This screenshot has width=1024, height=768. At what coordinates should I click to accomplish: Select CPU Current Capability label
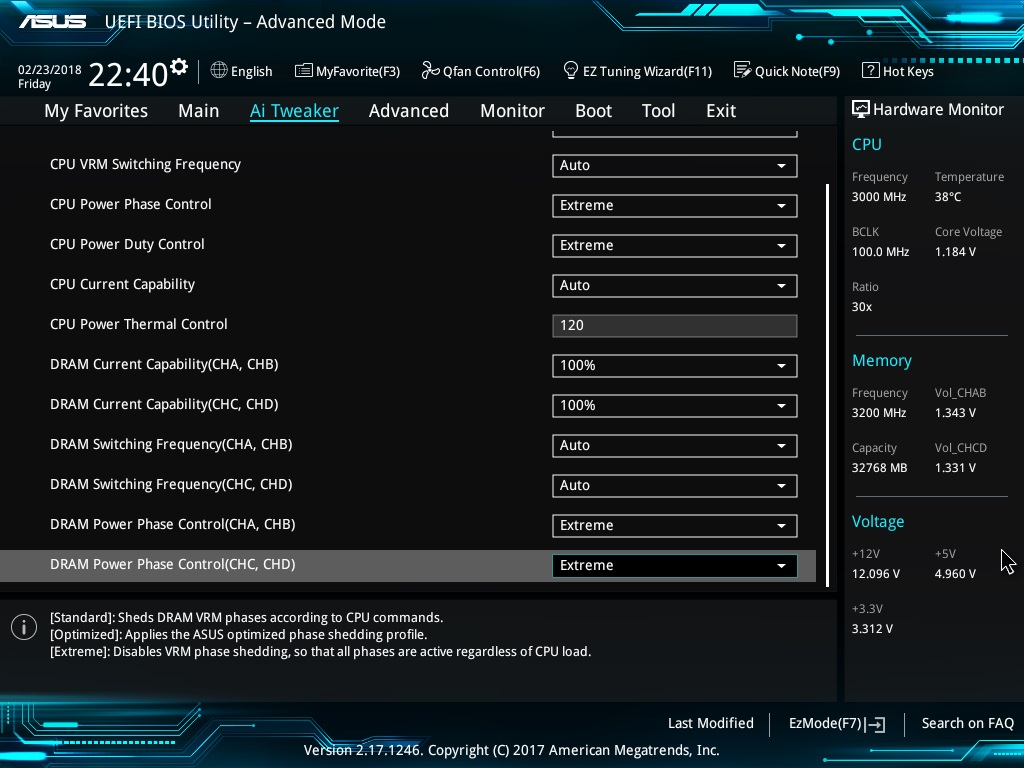(122, 284)
